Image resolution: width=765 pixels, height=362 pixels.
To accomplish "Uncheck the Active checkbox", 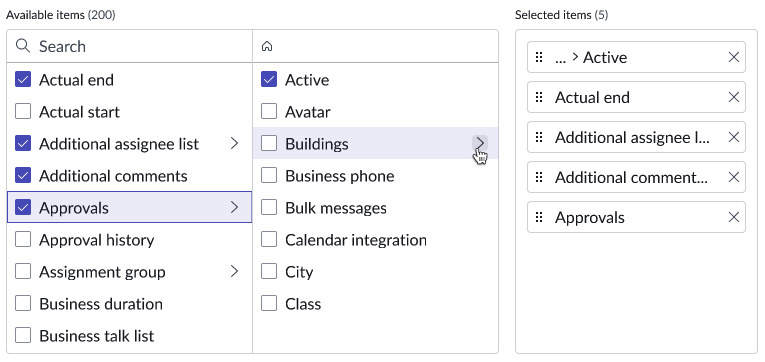I will [x=269, y=80].
